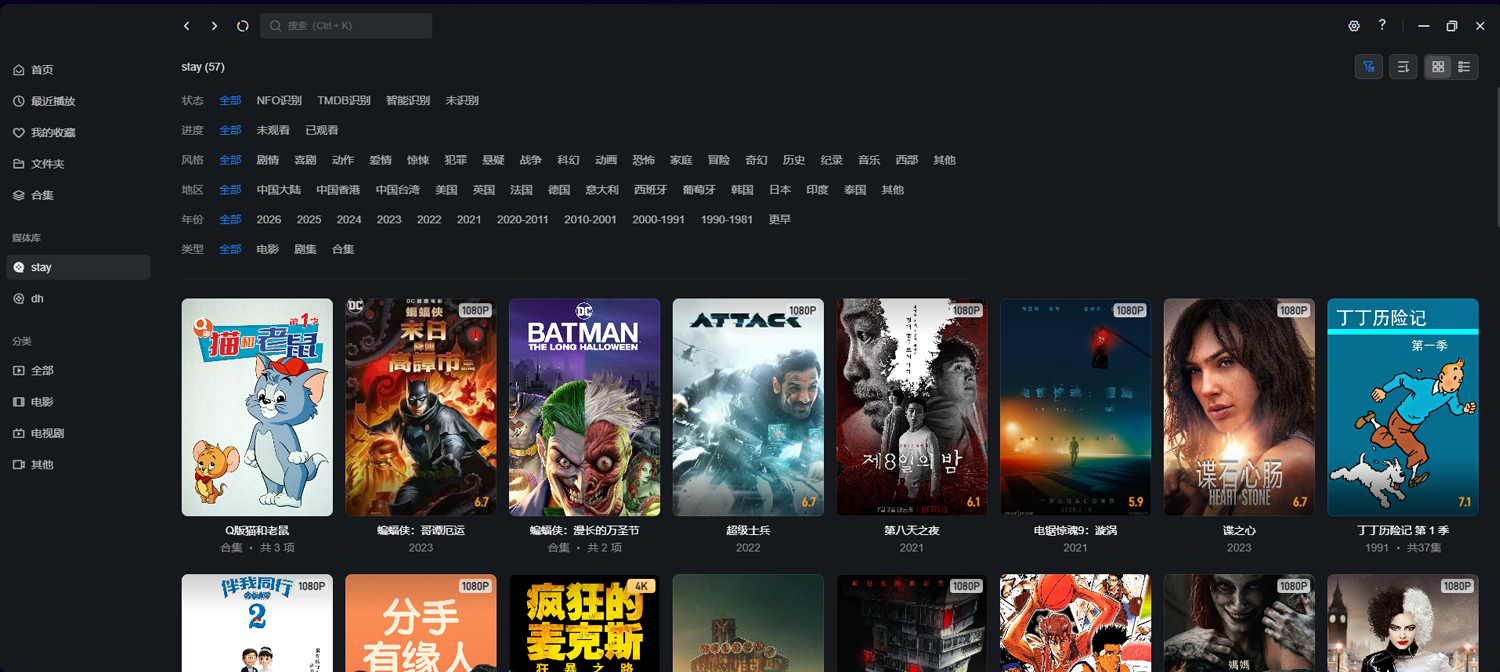This screenshot has height=672, width=1500.
Task: Open the 分手有缘人 poster
Action: coord(421,623)
